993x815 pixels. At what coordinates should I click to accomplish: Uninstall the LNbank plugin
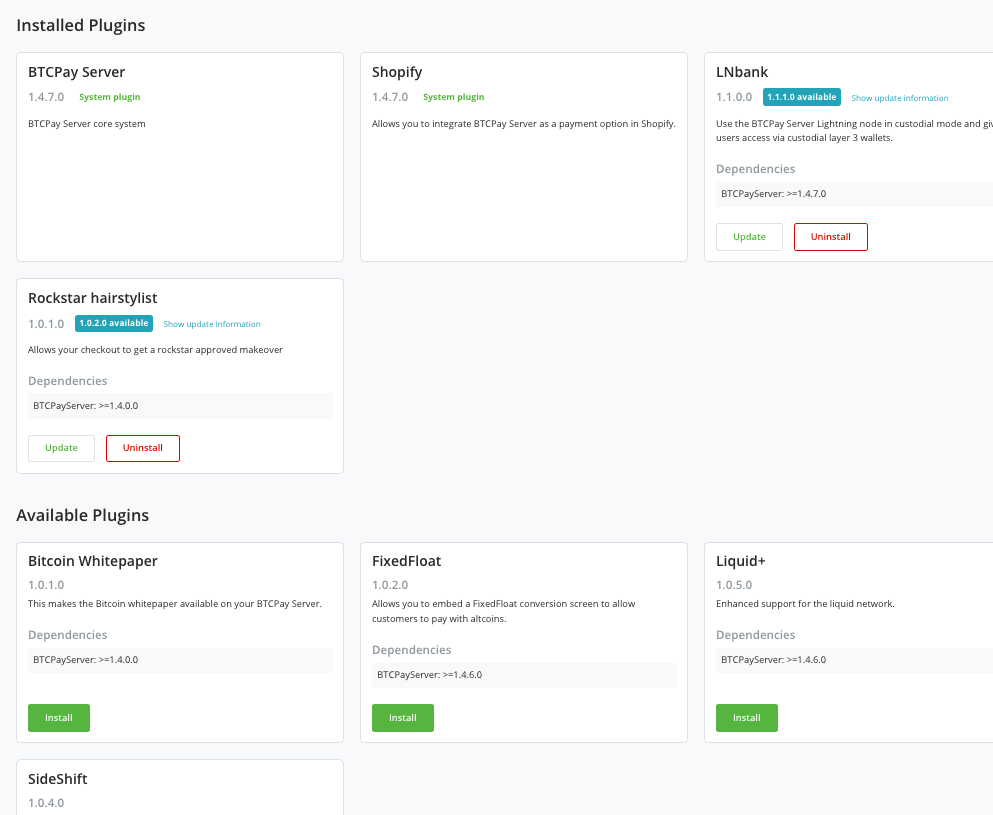[x=831, y=237]
